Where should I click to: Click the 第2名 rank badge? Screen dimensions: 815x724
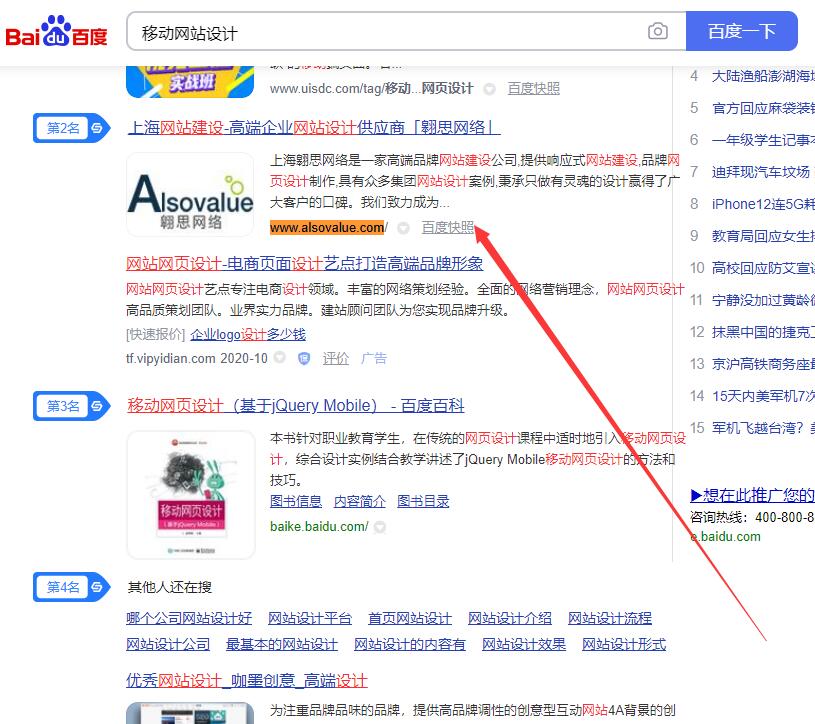coord(72,128)
